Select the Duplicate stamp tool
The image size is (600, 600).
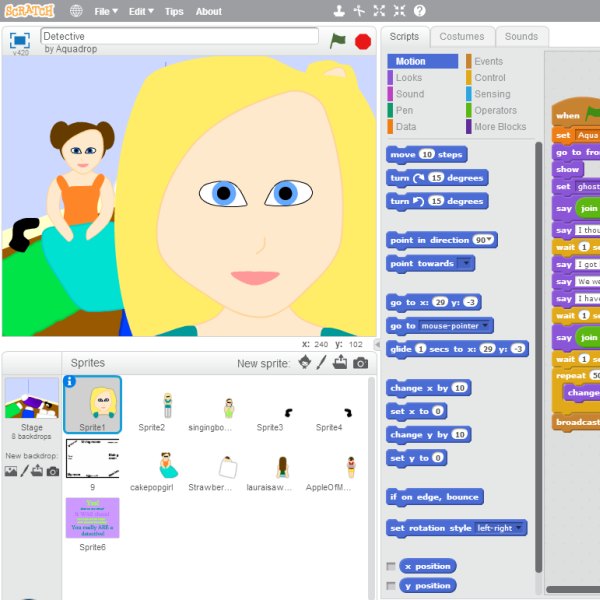[x=339, y=11]
